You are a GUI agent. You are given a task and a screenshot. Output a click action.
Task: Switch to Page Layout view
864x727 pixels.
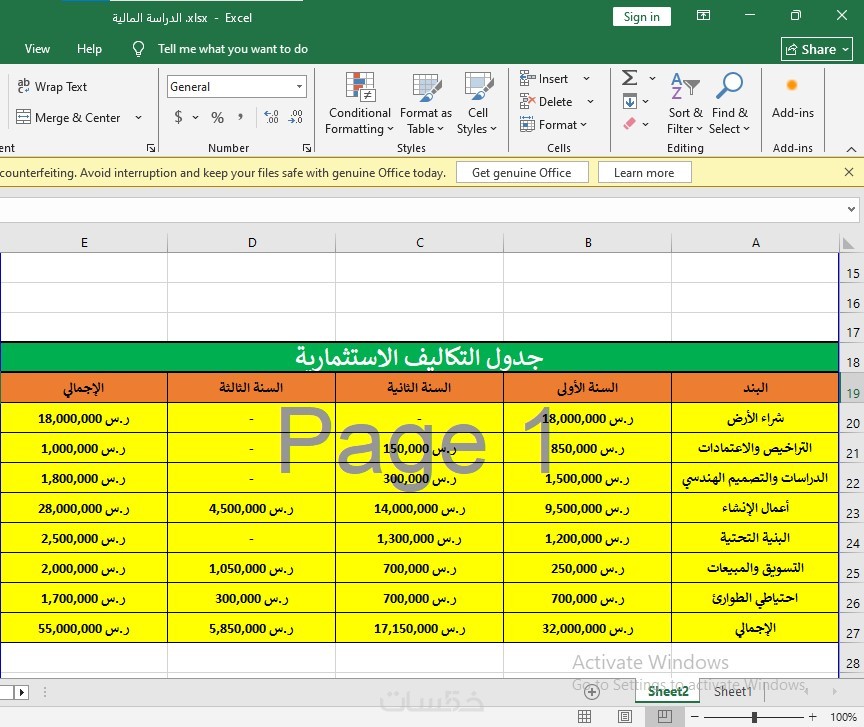(625, 717)
